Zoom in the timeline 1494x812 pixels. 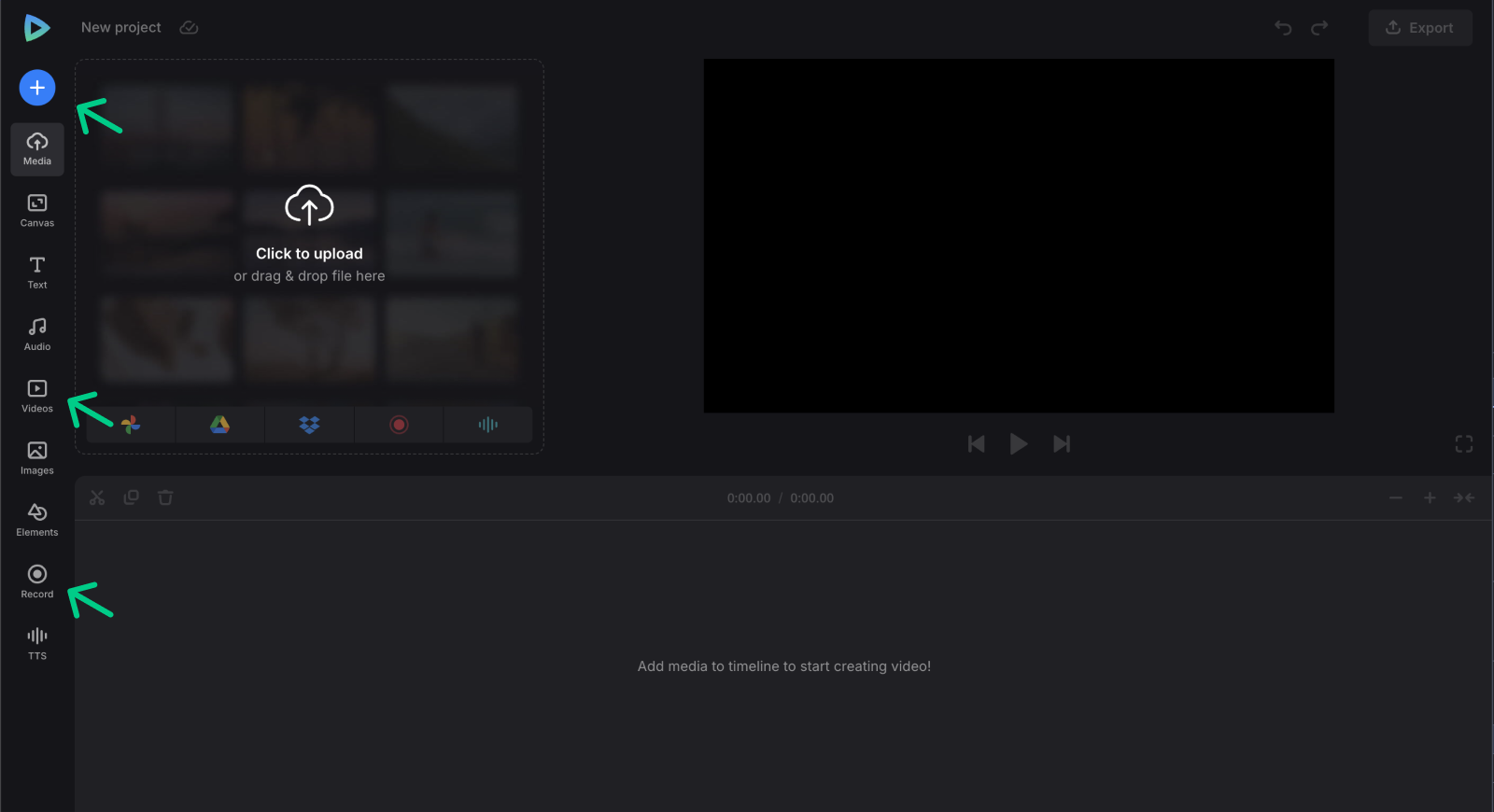pyautogui.click(x=1430, y=498)
